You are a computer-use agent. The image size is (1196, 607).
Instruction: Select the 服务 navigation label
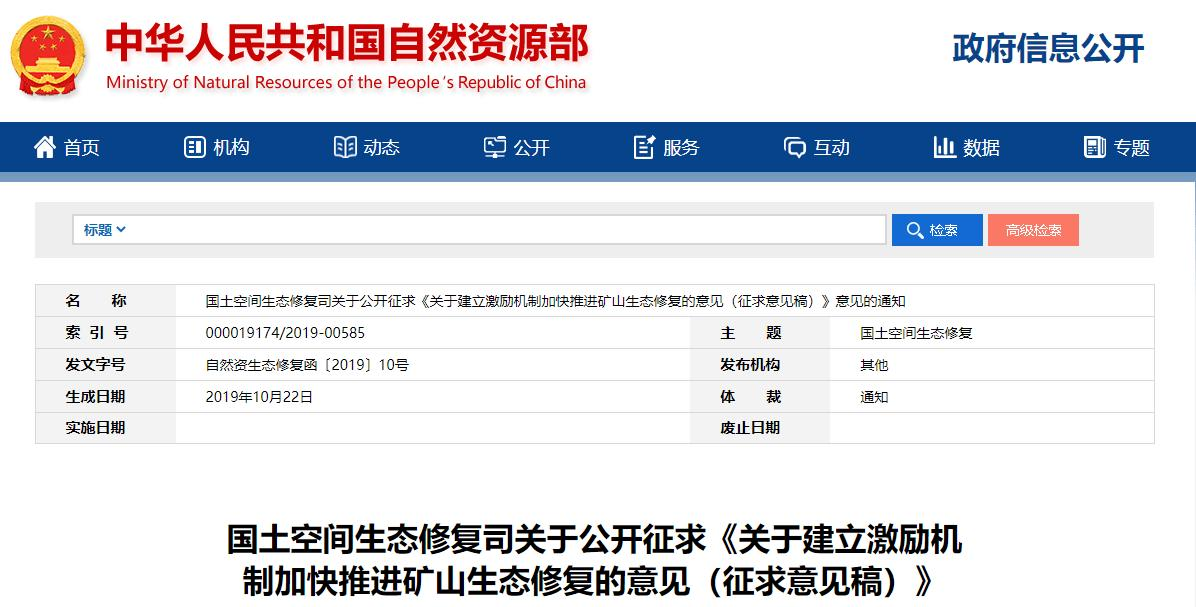pos(681,148)
